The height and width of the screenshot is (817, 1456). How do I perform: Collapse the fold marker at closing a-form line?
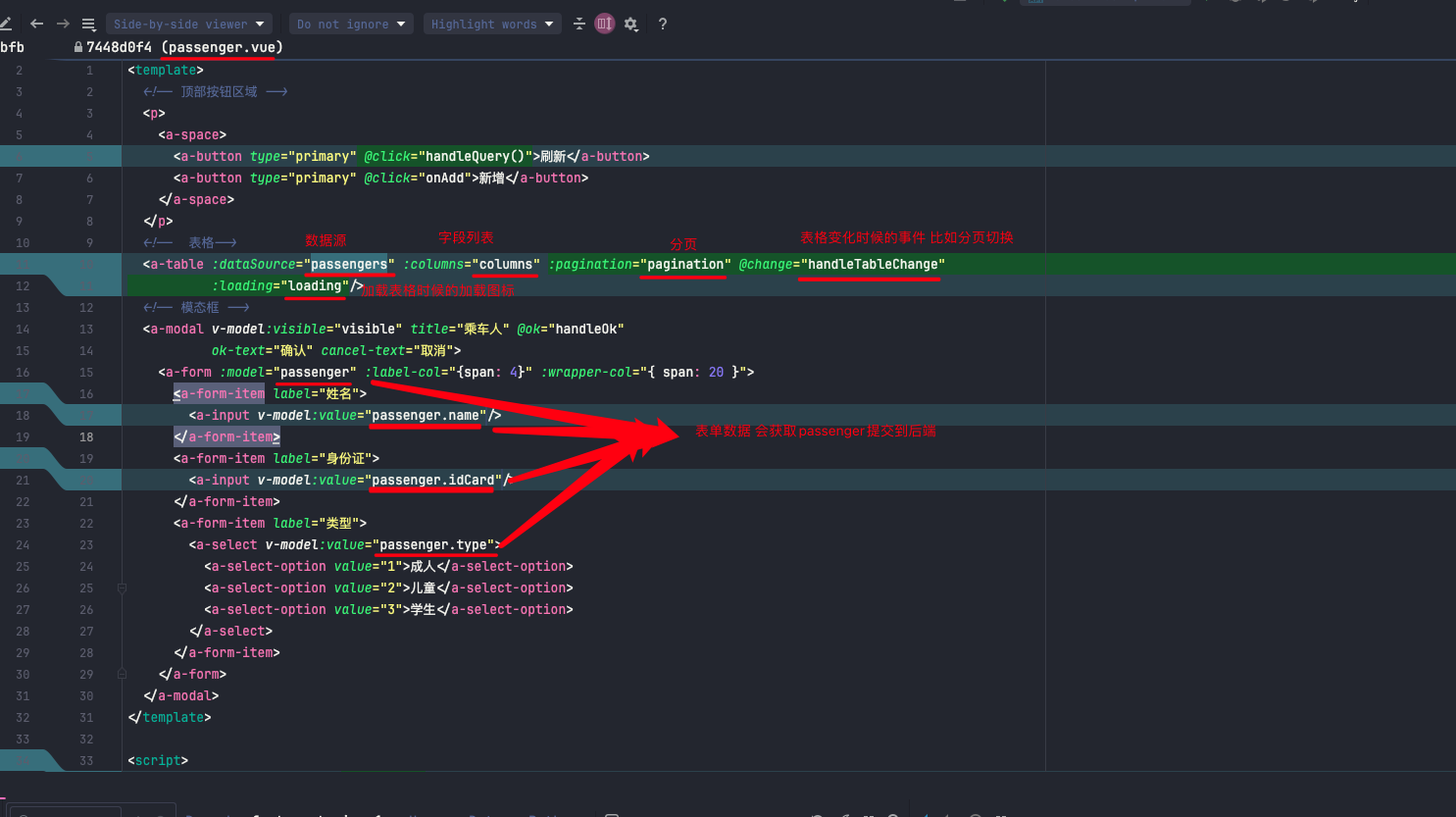[122, 675]
